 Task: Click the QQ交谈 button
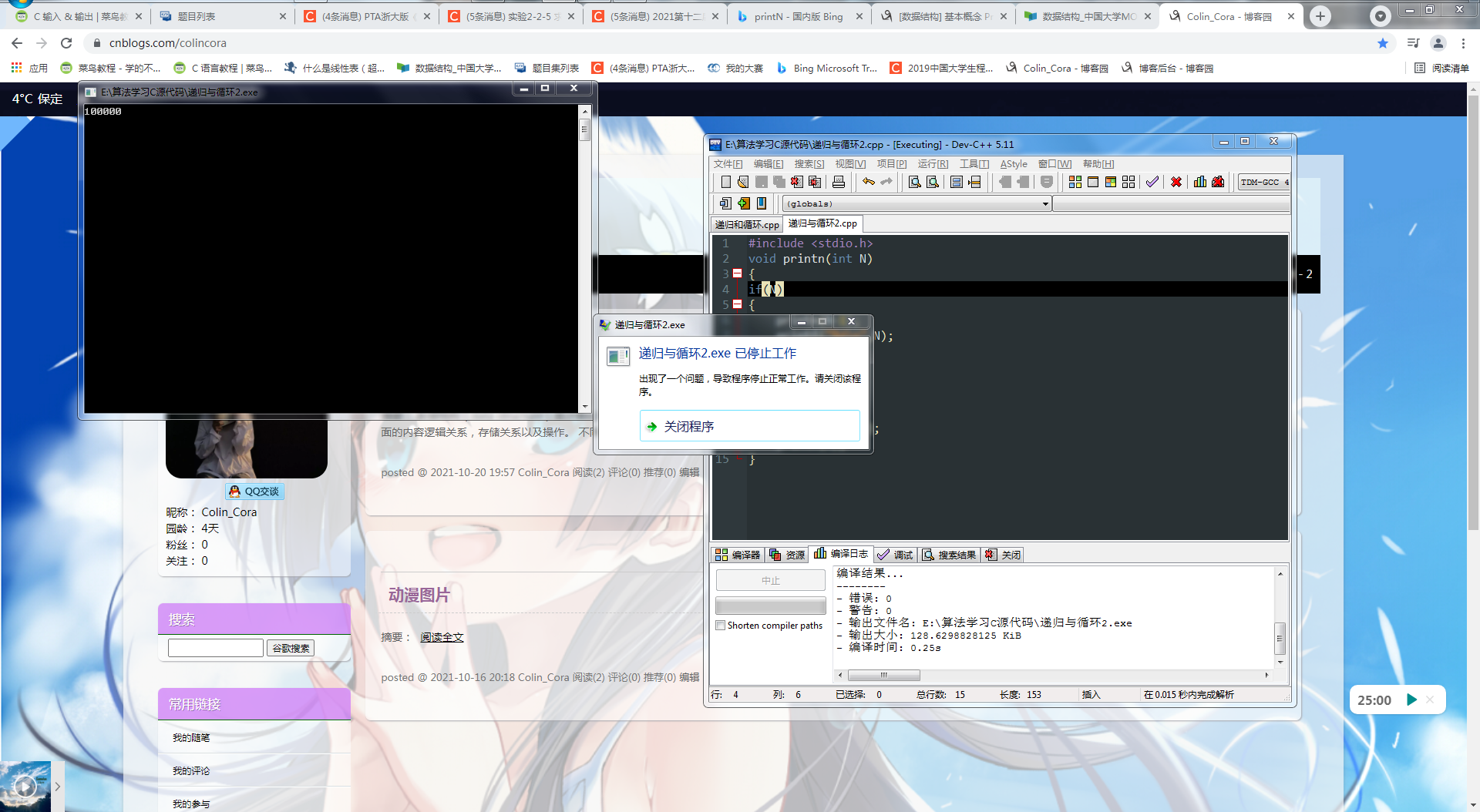coord(254,492)
